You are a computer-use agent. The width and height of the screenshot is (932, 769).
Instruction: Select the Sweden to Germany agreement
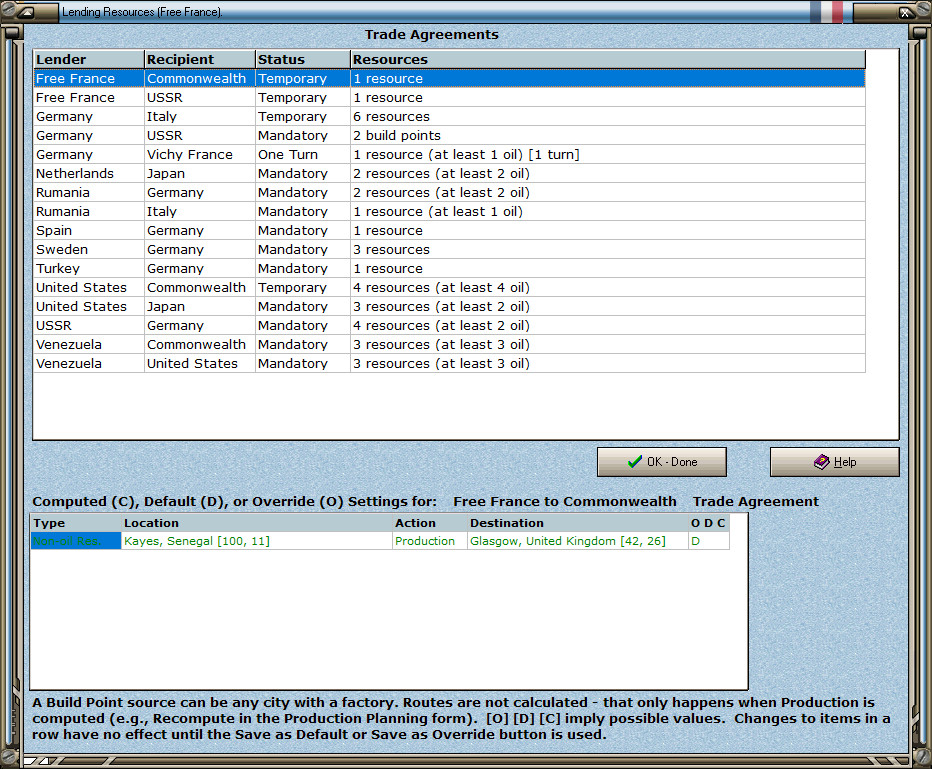(x=449, y=250)
